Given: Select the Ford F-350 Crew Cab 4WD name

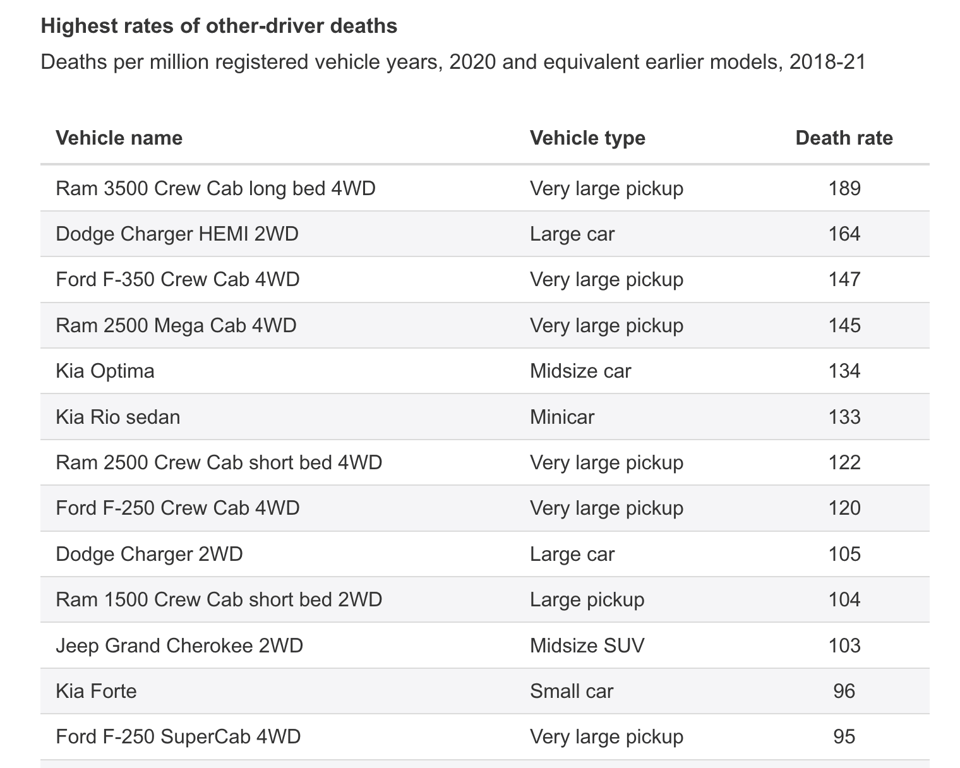Looking at the screenshot, I should (177, 279).
